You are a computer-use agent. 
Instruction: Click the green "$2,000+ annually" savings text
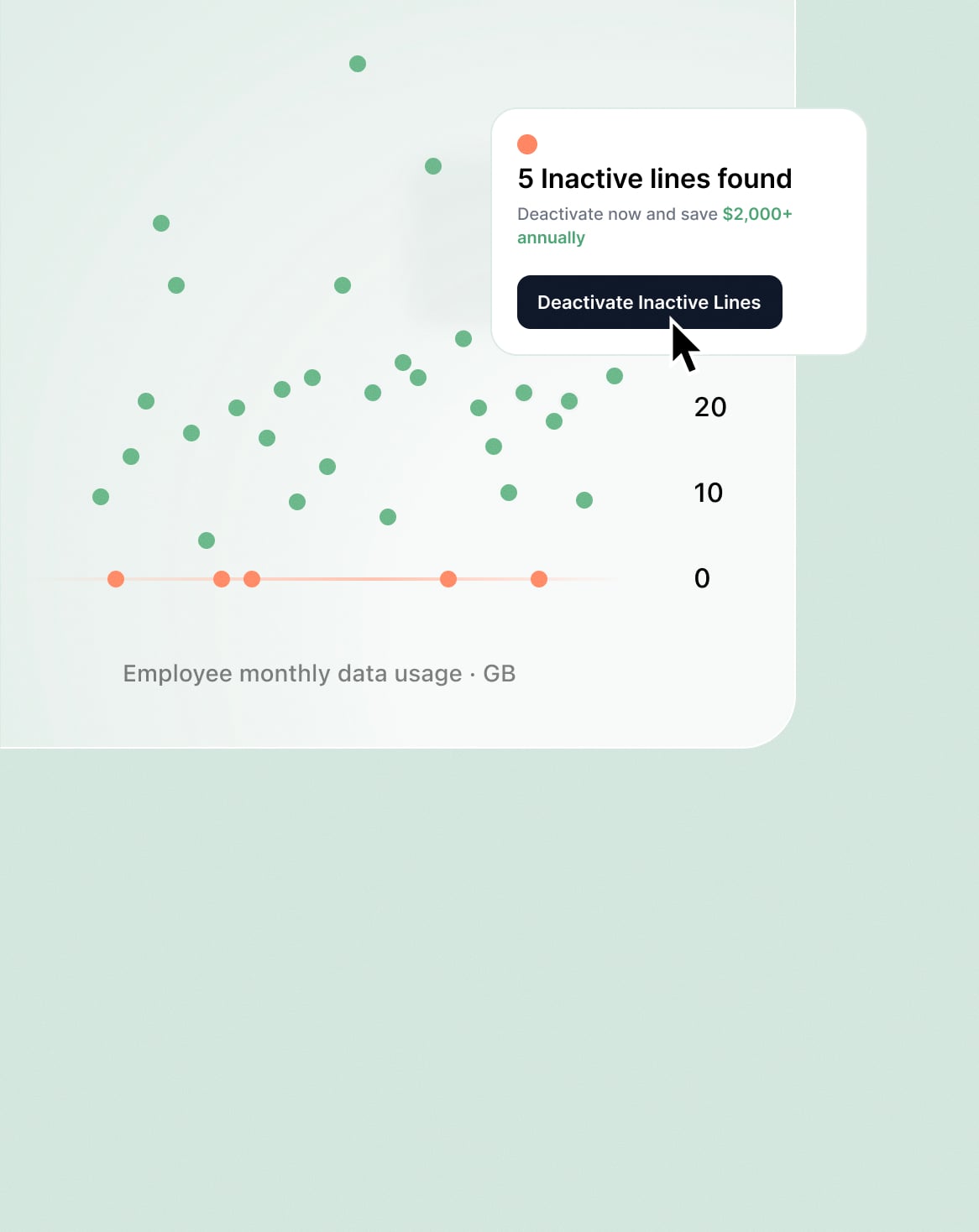(756, 214)
